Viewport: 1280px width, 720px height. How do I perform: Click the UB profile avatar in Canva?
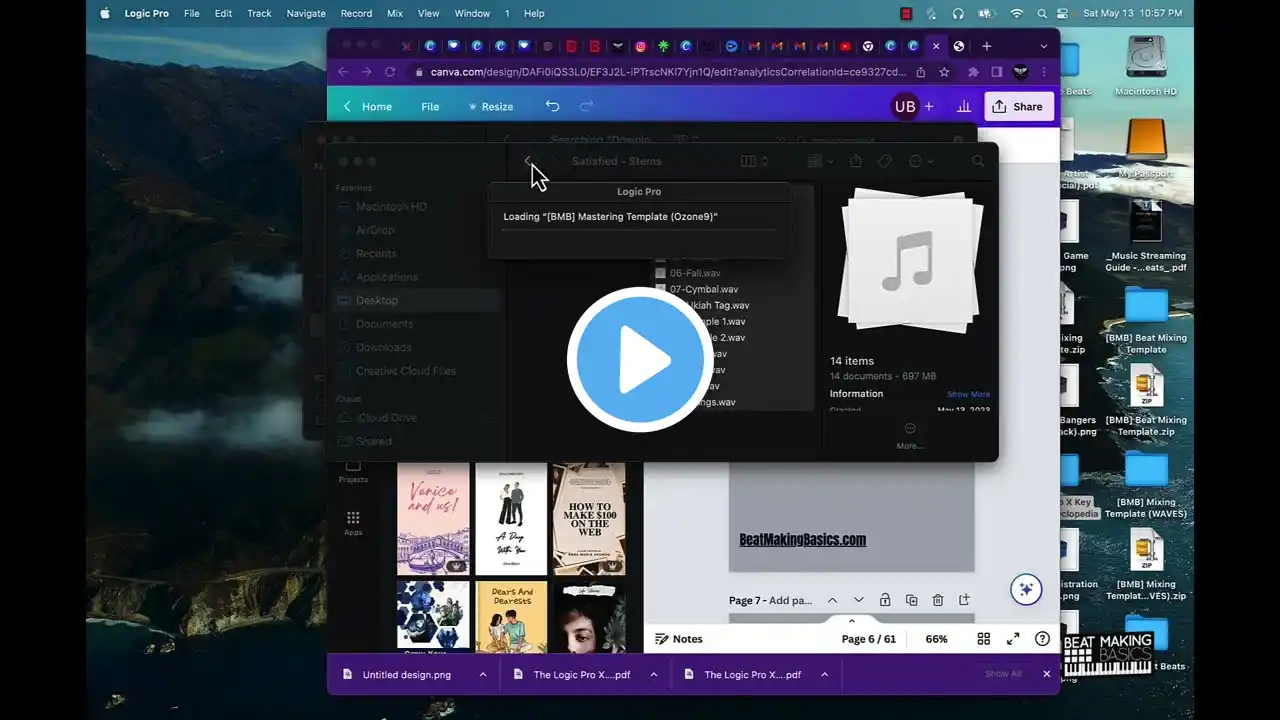tap(905, 107)
